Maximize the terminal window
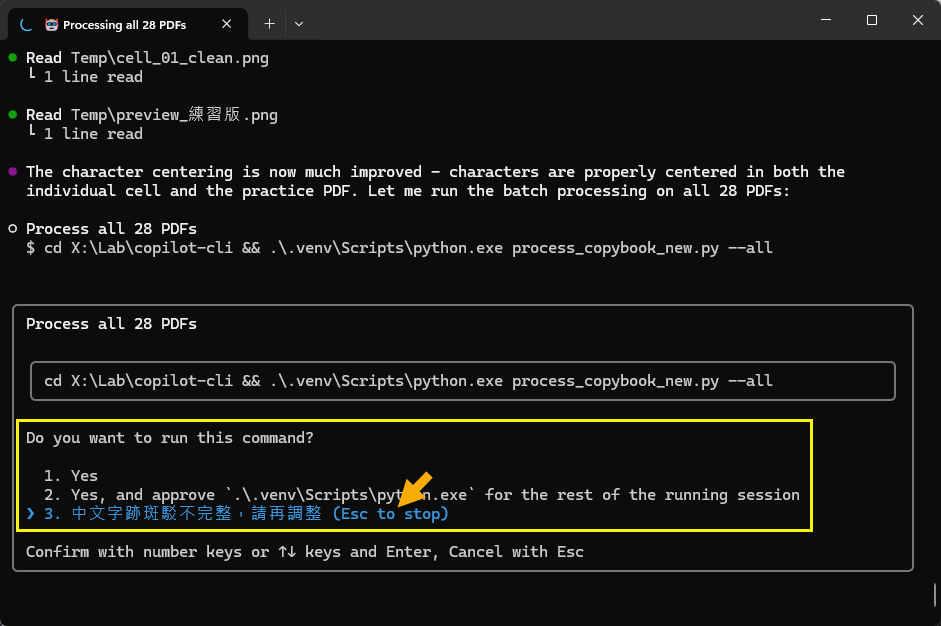Image resolution: width=941 pixels, height=626 pixels. 871,20
